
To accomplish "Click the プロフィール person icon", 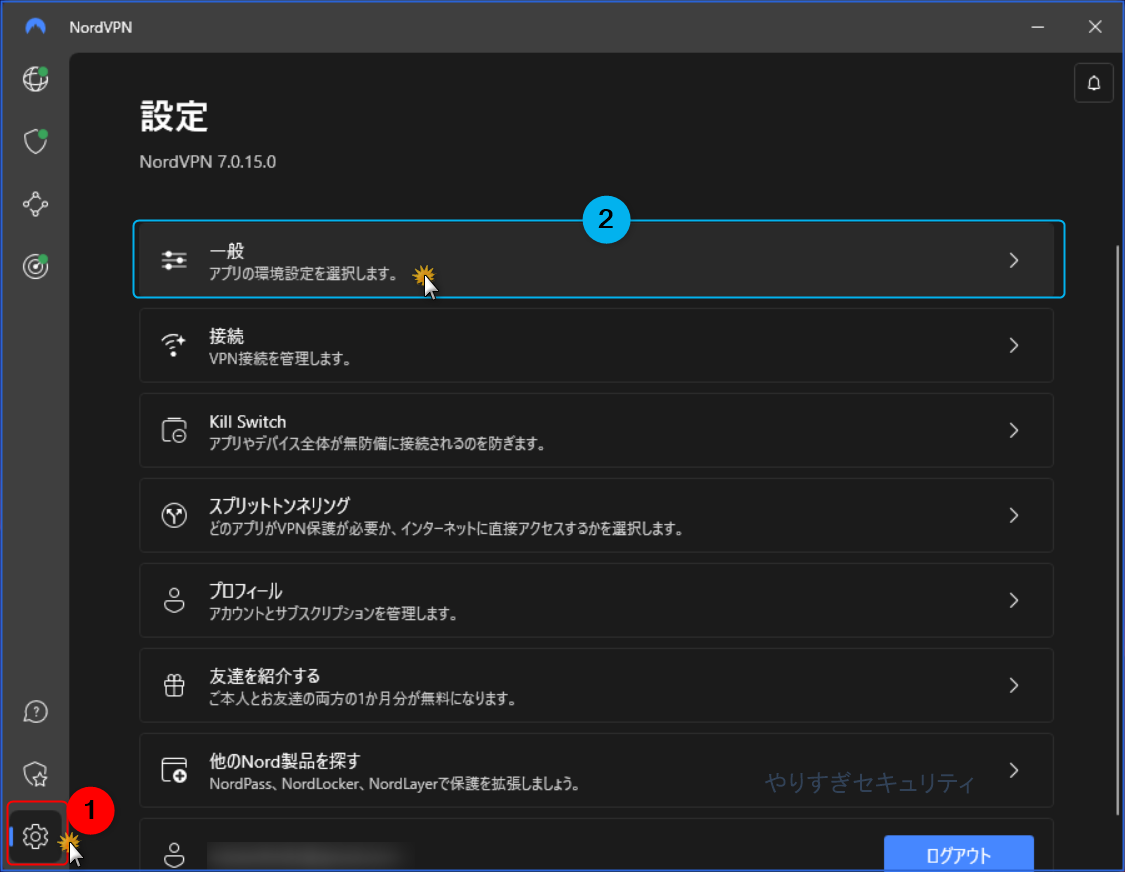I will click(x=174, y=600).
